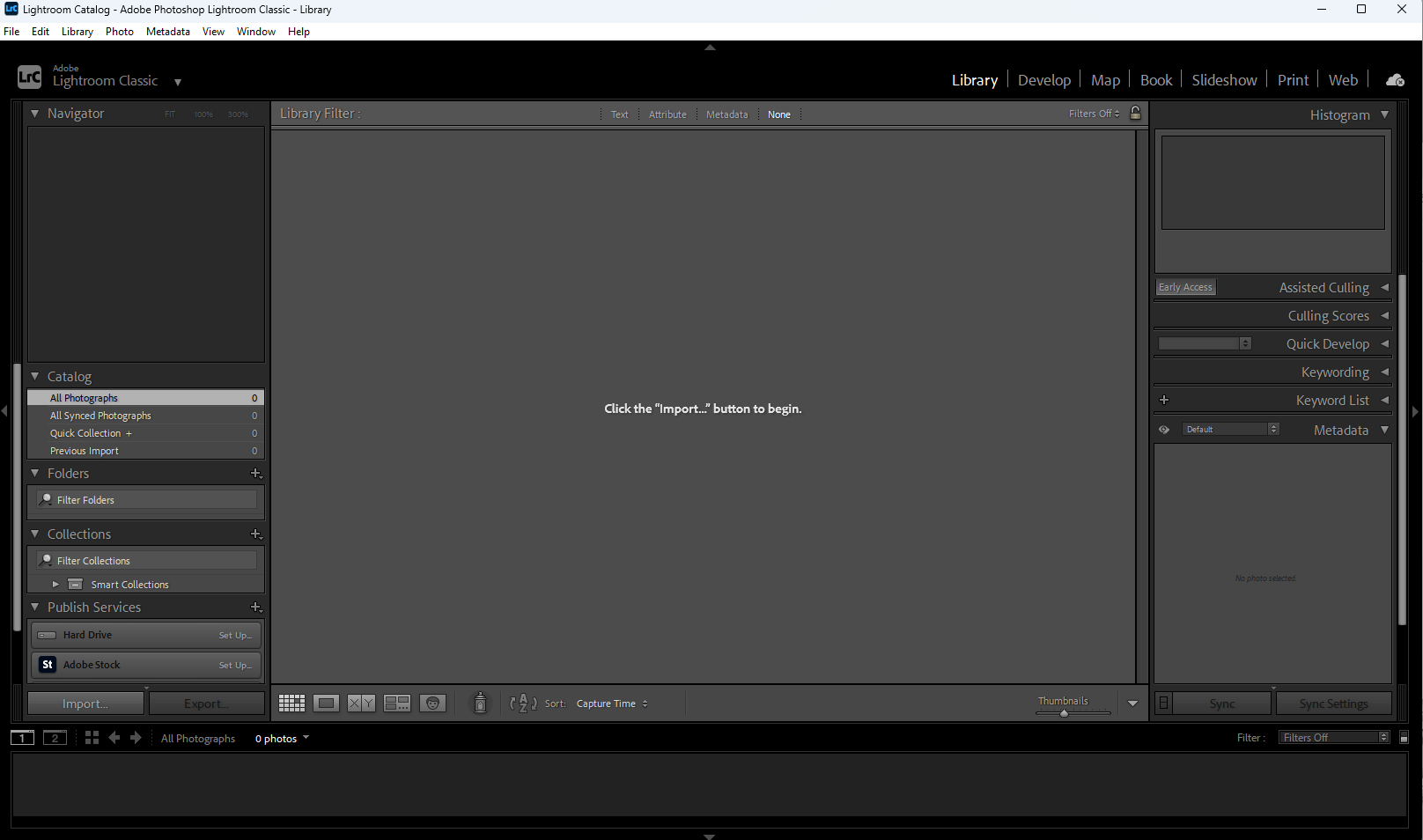
Task: Click the Sync Settings button
Action: pos(1333,703)
